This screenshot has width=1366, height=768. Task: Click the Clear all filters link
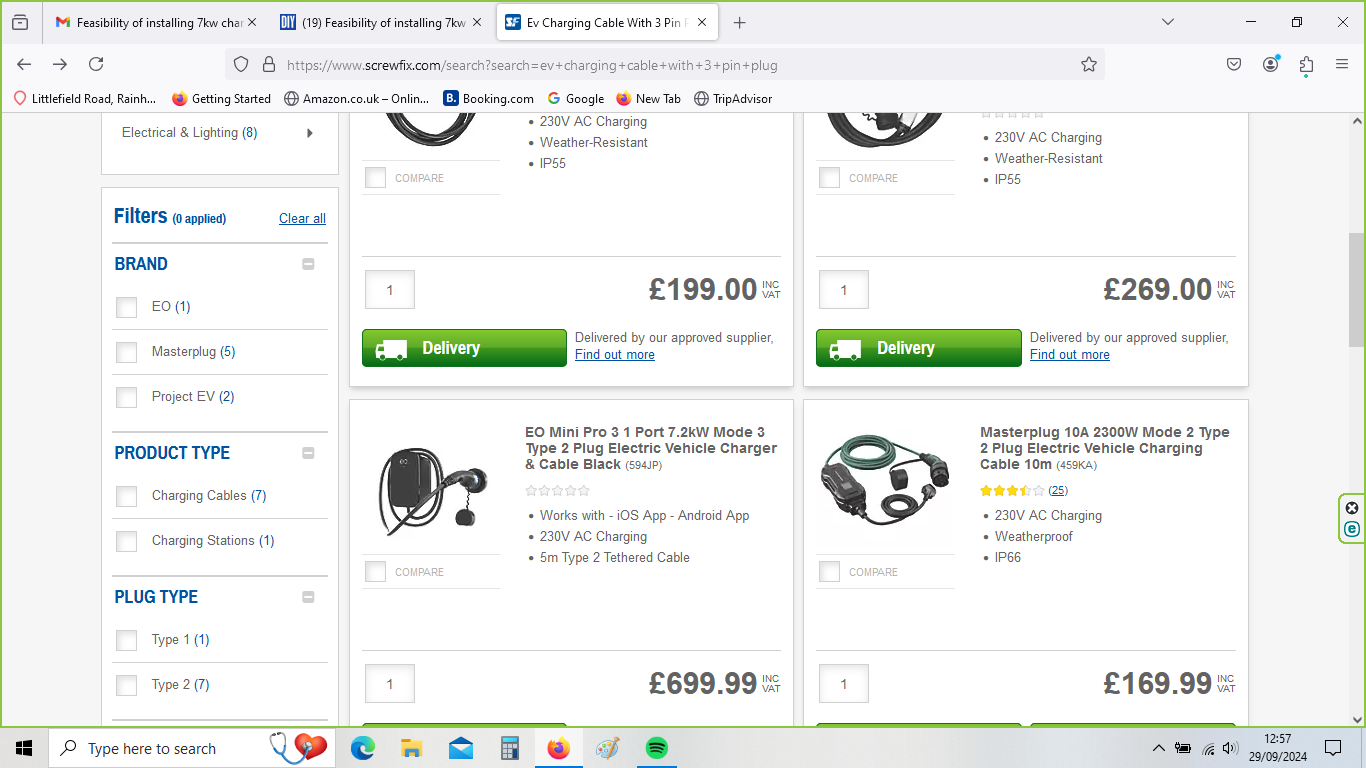coord(302,219)
